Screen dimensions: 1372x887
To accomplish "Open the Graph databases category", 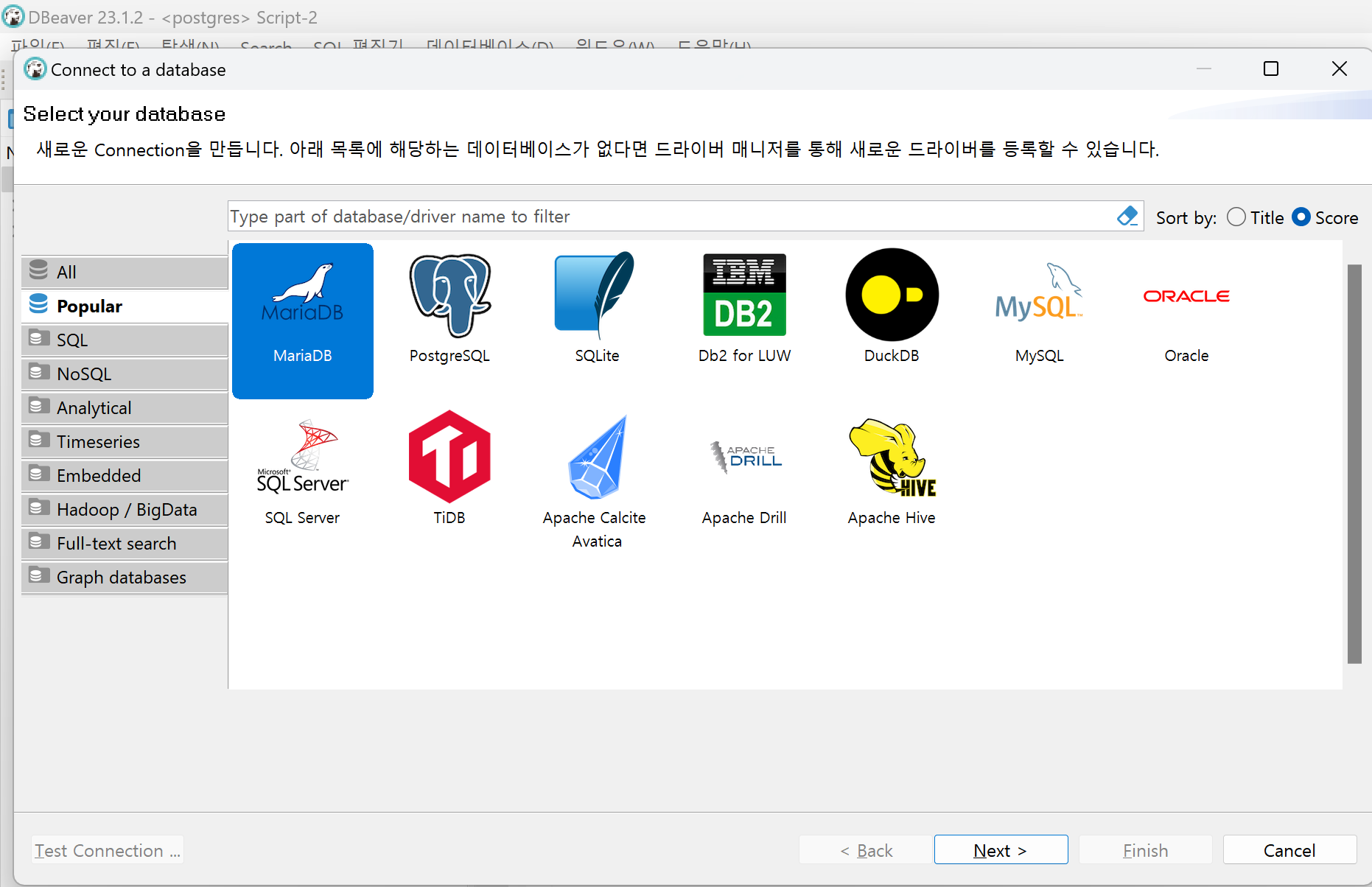I will (125, 577).
